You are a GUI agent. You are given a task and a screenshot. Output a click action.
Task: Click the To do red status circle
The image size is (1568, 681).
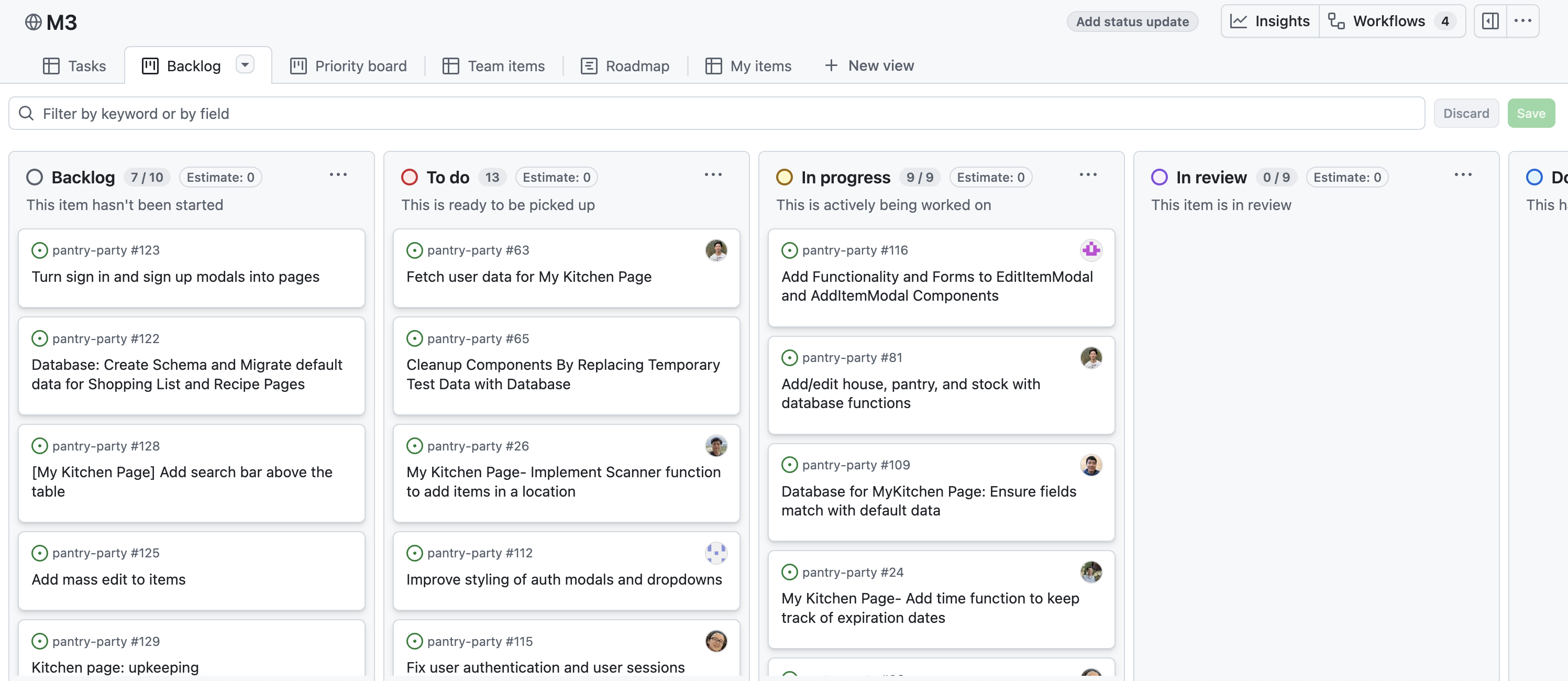click(x=410, y=177)
